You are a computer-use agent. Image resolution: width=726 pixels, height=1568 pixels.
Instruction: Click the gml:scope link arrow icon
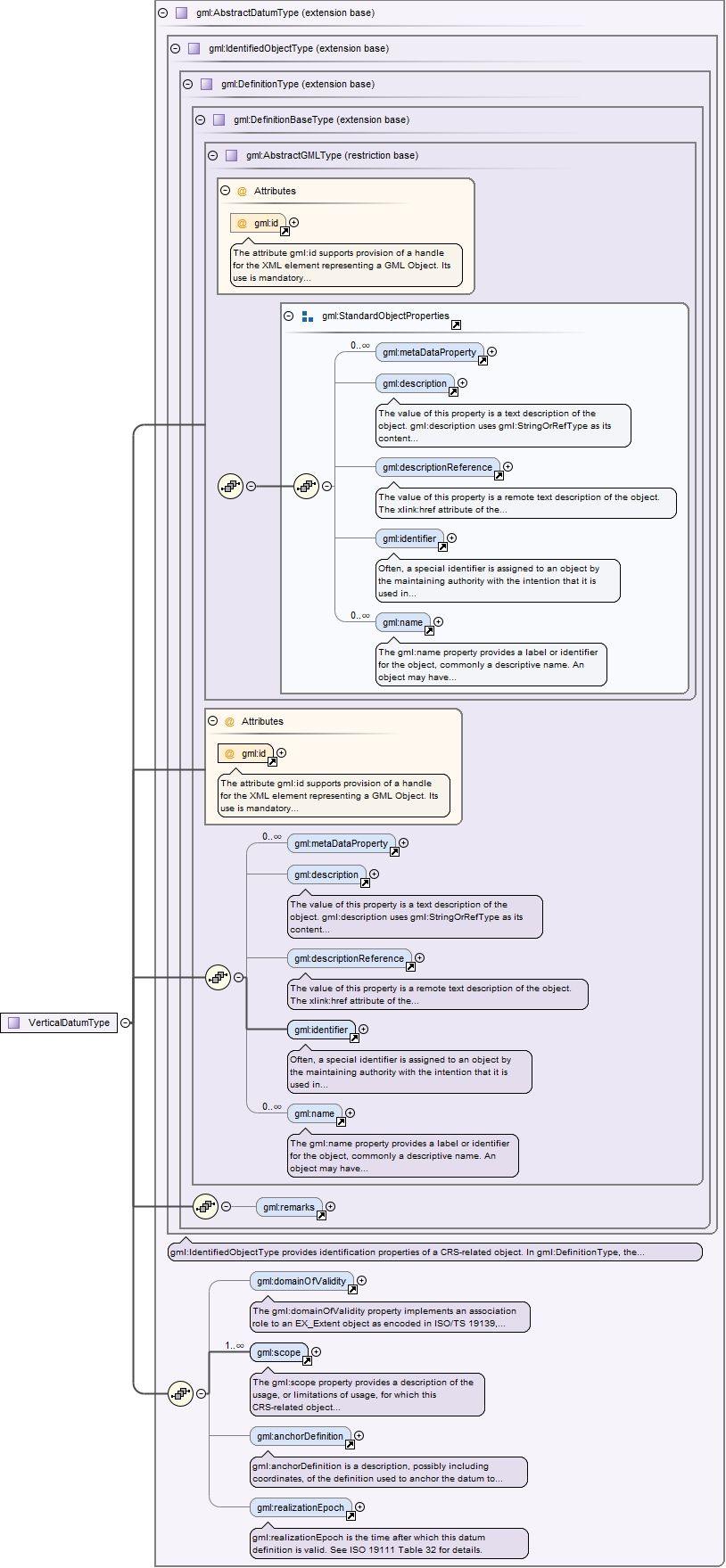307,1361
